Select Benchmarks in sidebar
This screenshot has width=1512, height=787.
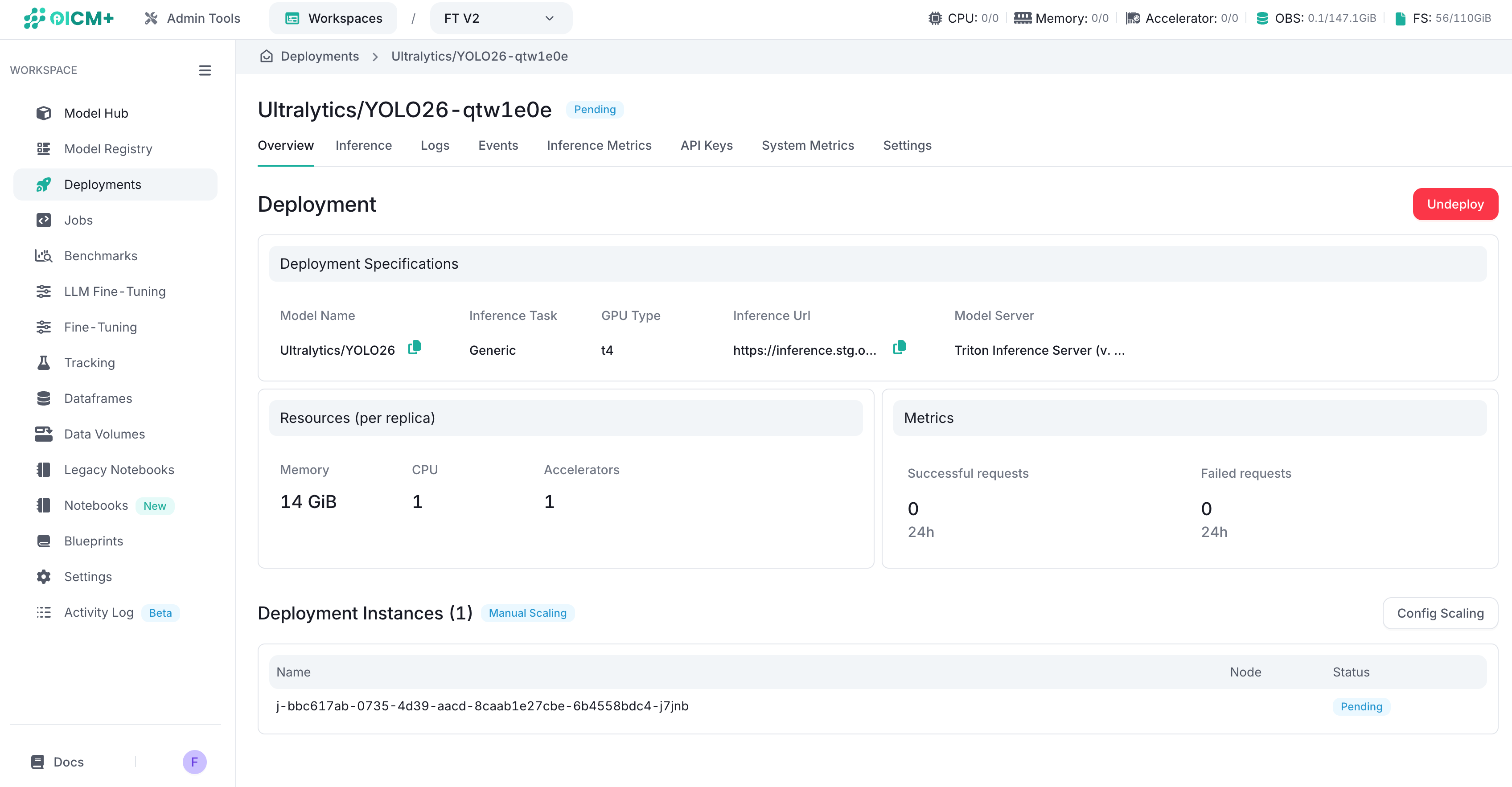click(x=115, y=256)
